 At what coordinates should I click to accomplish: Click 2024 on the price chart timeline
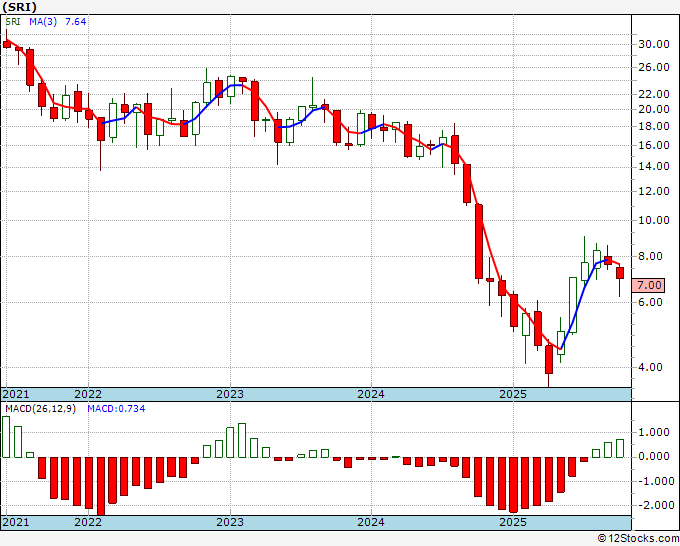tap(371, 394)
